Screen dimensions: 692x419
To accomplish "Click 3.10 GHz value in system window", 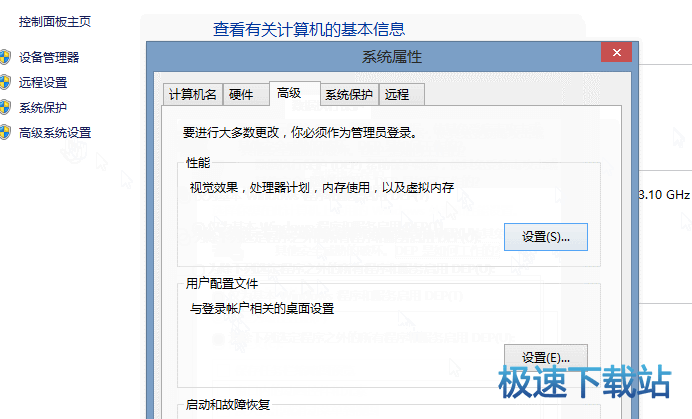I will 665,195.
